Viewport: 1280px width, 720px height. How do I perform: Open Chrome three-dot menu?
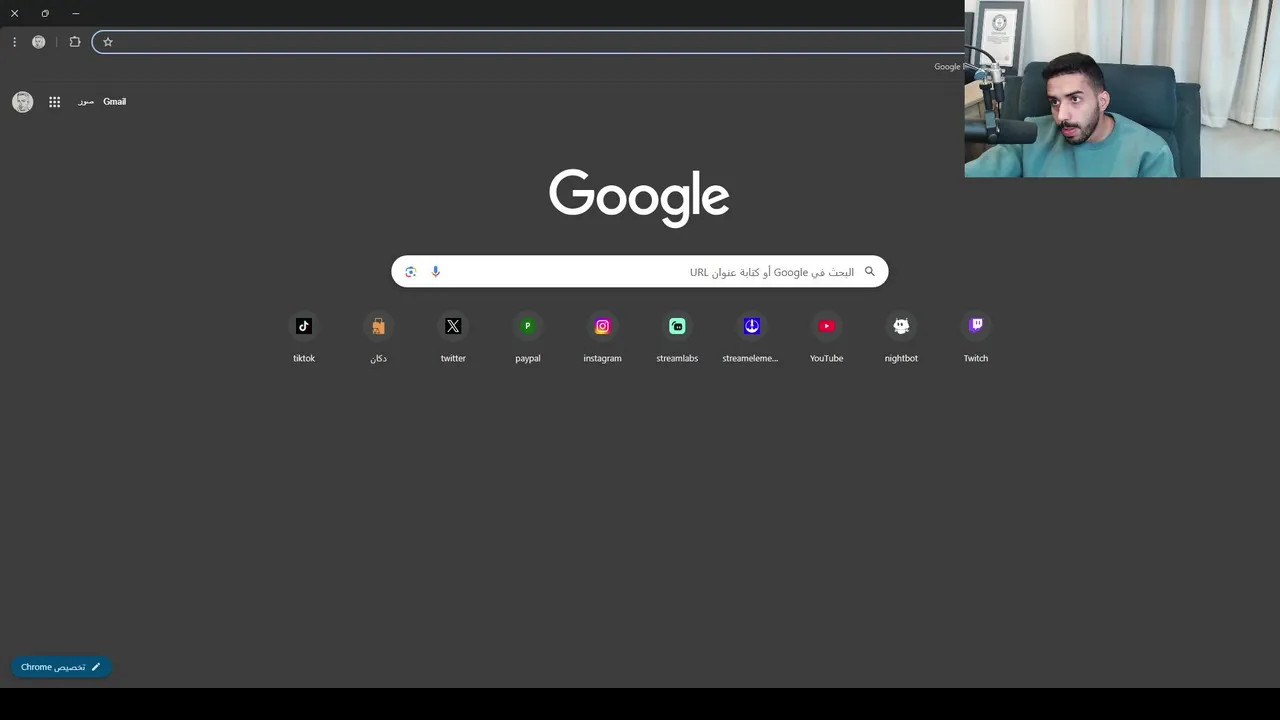[x=14, y=42]
